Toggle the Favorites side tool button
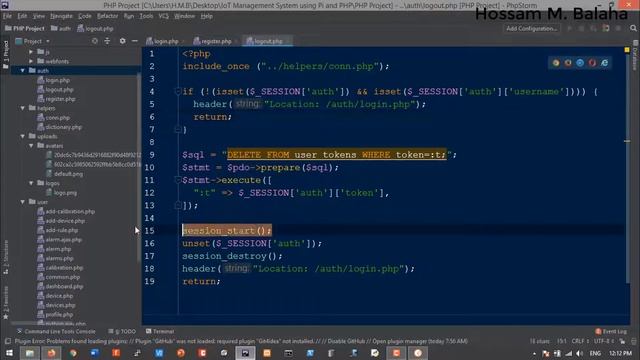This screenshot has height=360, width=640. (x=6, y=303)
